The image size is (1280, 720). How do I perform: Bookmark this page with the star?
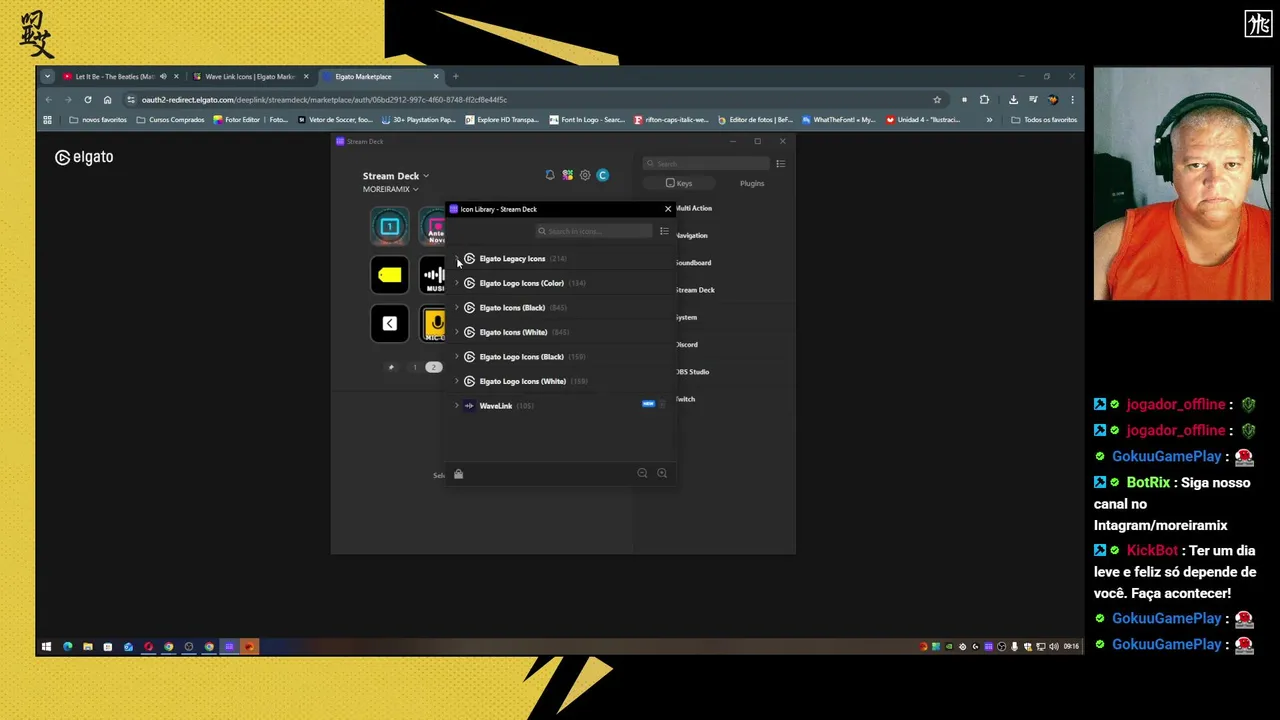[x=937, y=100]
